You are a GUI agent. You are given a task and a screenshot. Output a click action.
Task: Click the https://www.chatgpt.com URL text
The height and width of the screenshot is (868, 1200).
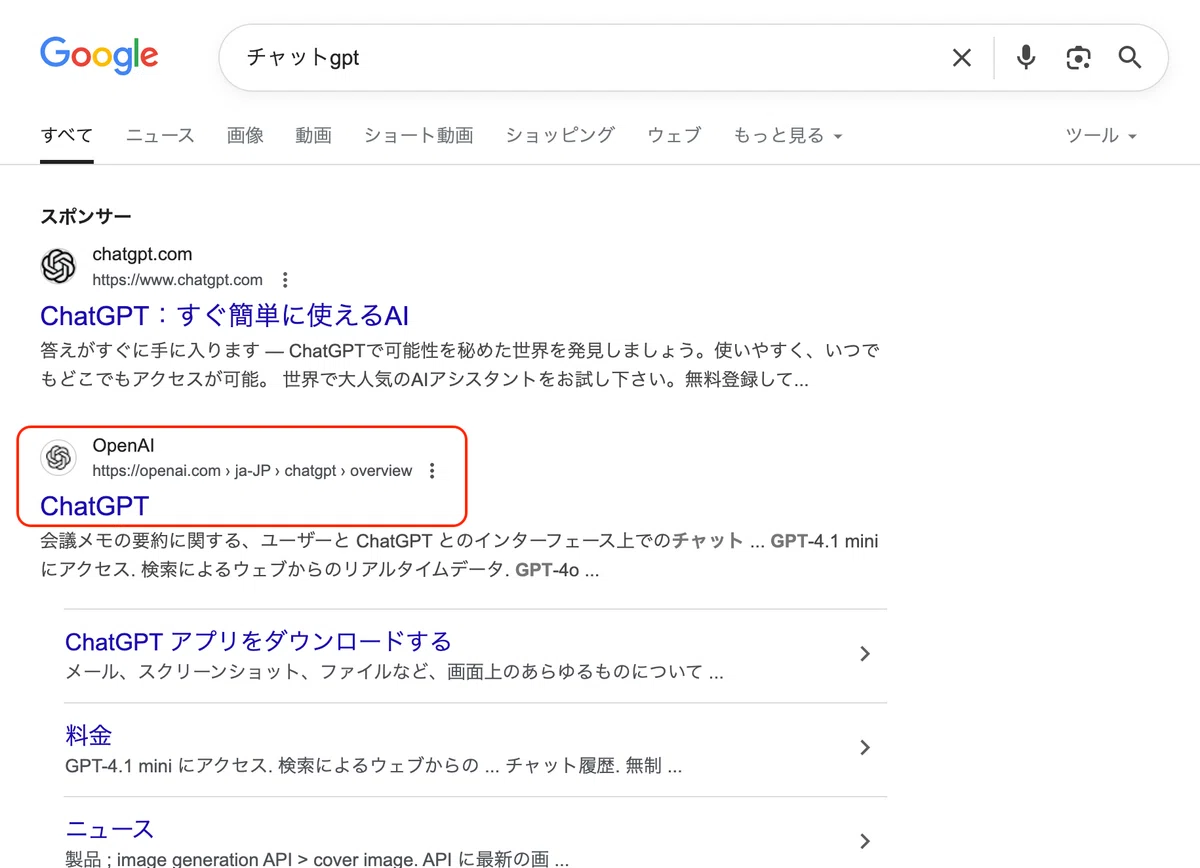178,280
